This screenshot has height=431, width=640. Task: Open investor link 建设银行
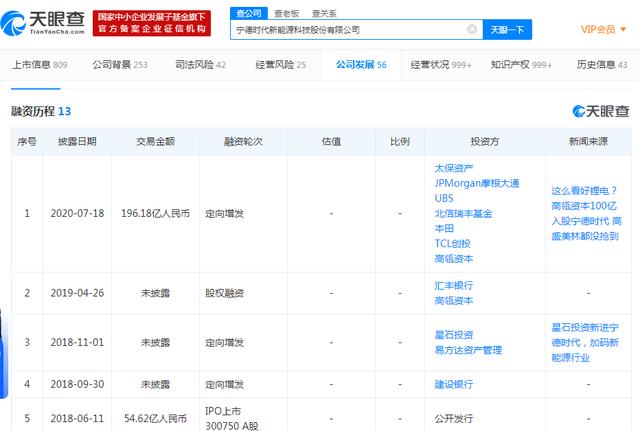pos(454,384)
